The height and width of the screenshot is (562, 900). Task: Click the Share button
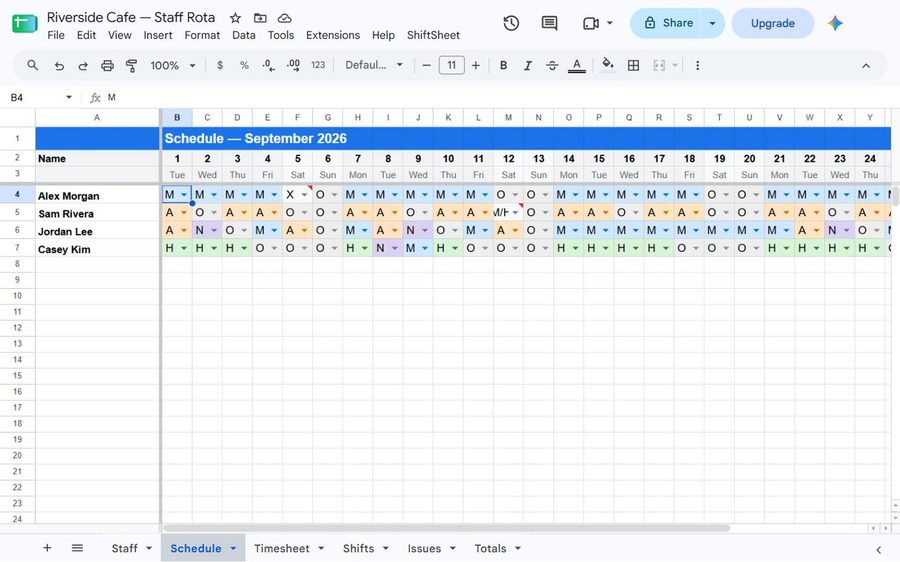point(666,23)
